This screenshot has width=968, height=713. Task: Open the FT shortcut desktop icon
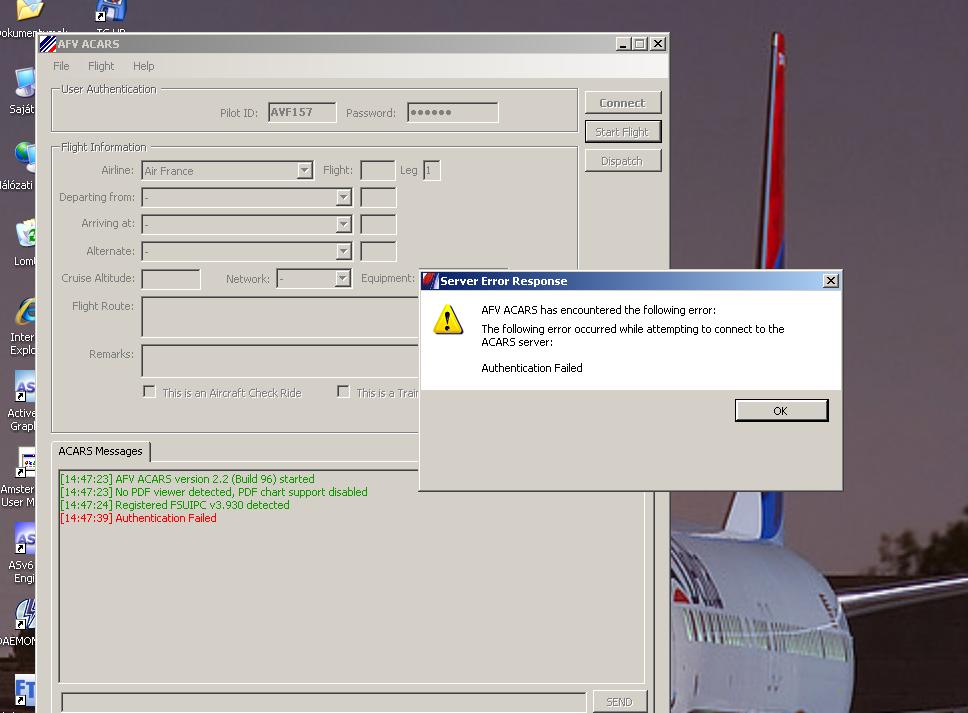(25, 691)
